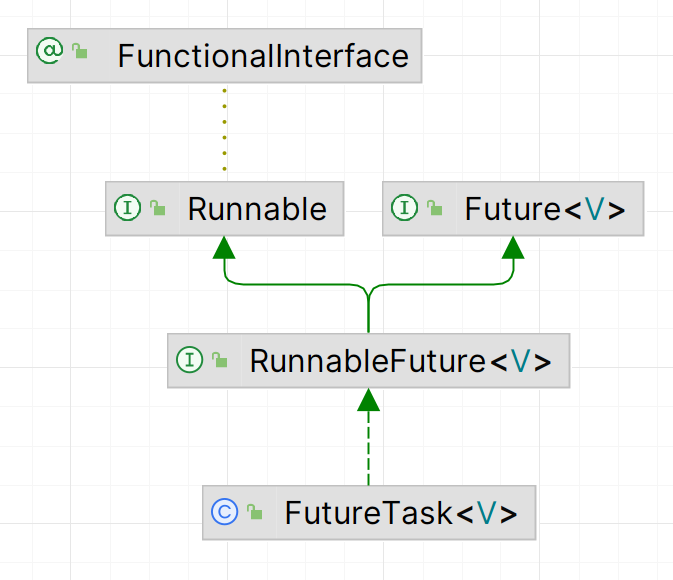This screenshot has width=673, height=580.
Task: Click the public lock icon beside RunnableFuture<V>
Action: 219,361
